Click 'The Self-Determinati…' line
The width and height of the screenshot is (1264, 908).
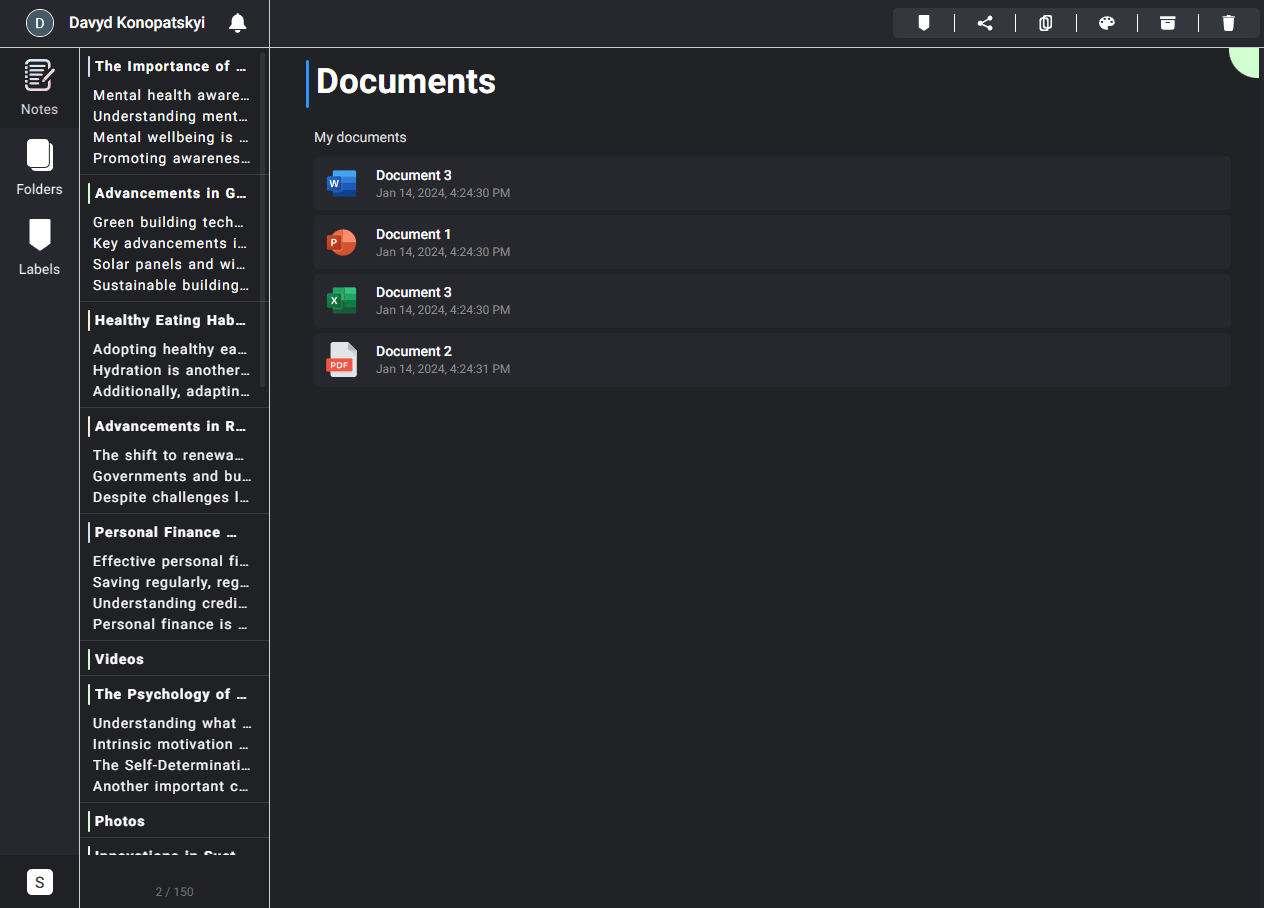point(171,765)
